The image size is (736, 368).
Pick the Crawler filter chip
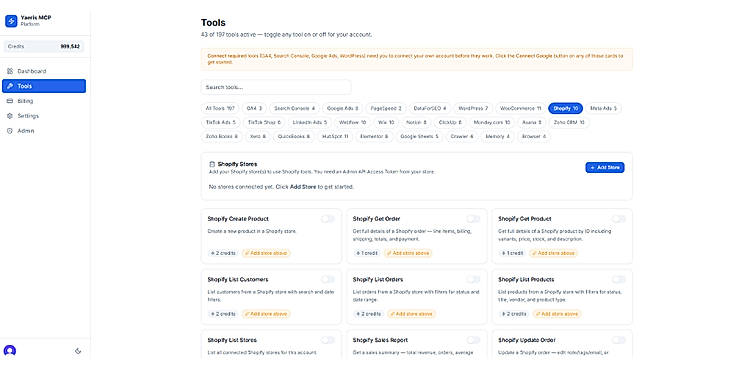pos(462,137)
